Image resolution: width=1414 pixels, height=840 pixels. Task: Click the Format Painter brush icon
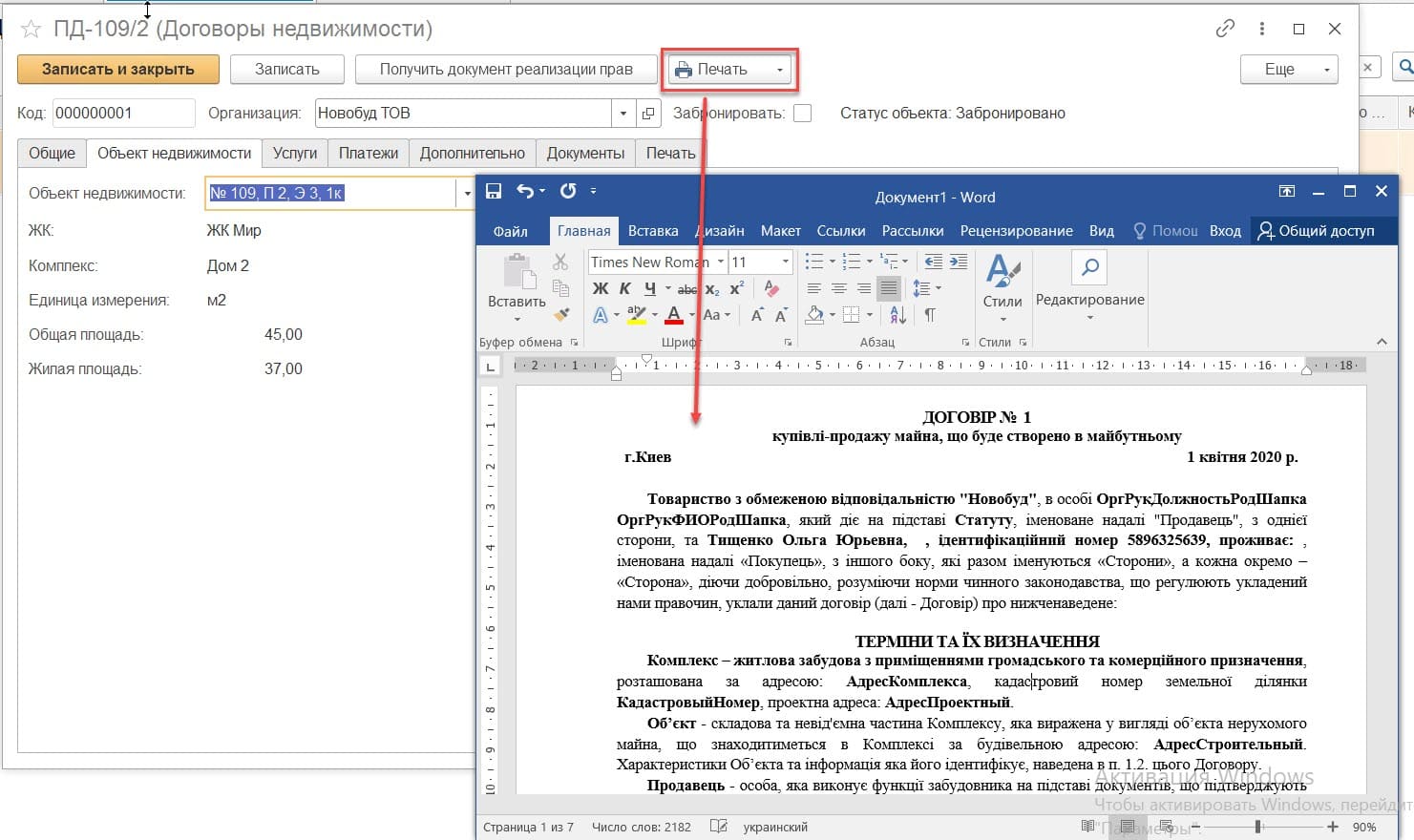(561, 314)
